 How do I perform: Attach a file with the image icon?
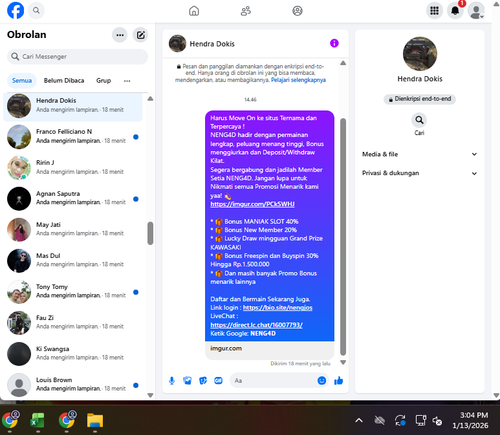187,381
